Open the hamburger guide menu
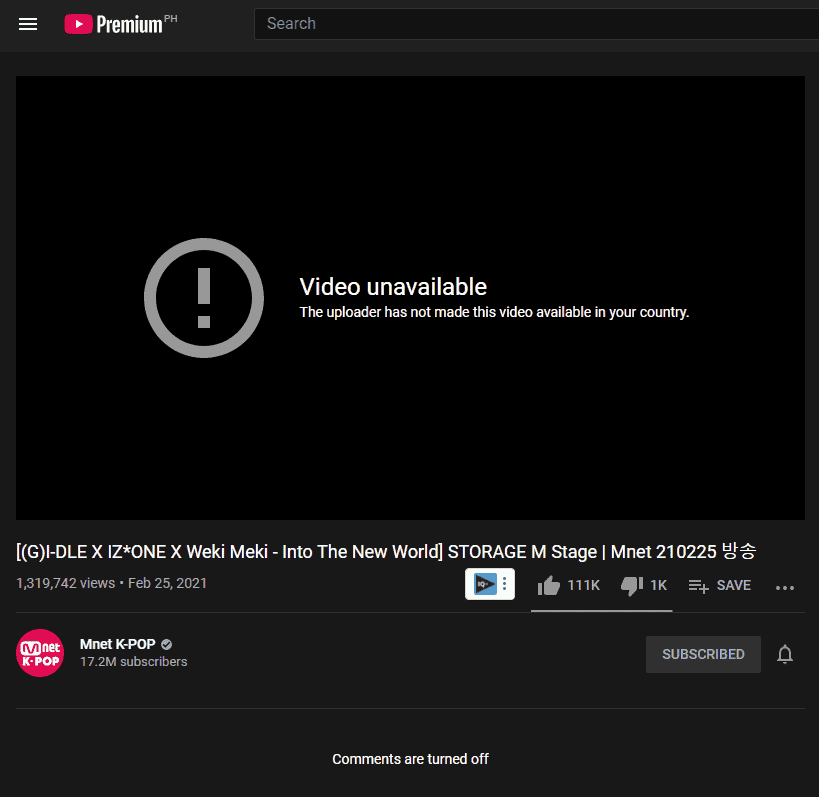The image size is (819, 797). (x=28, y=24)
